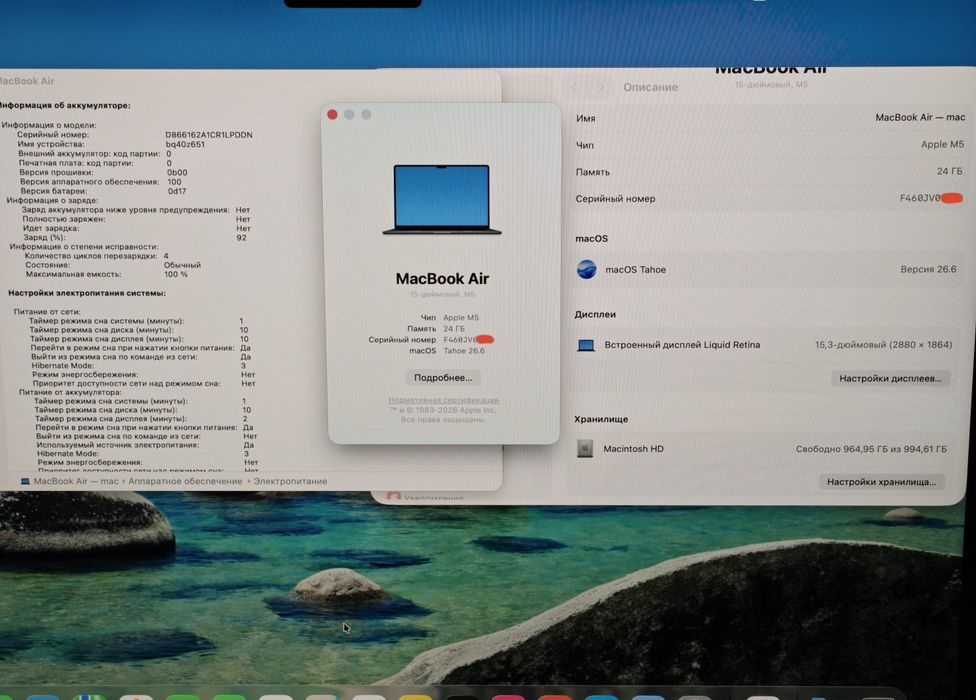
Task: Open the Подробнее... button
Action: point(443,378)
